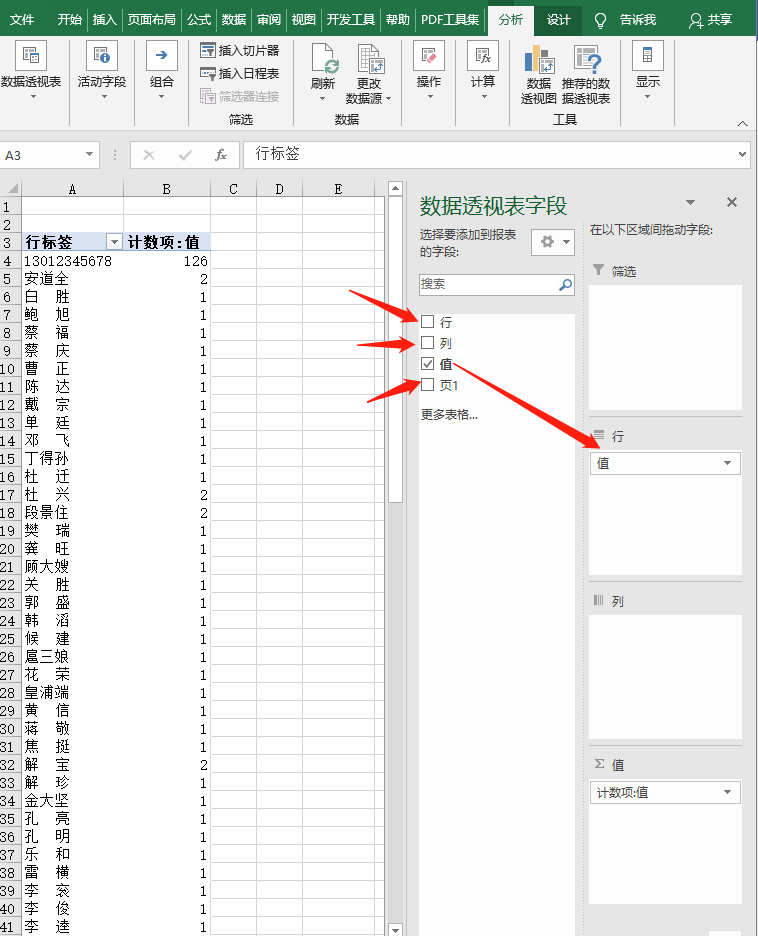Switch to the PDF工具集 tab
This screenshot has height=936, width=758.
click(450, 20)
